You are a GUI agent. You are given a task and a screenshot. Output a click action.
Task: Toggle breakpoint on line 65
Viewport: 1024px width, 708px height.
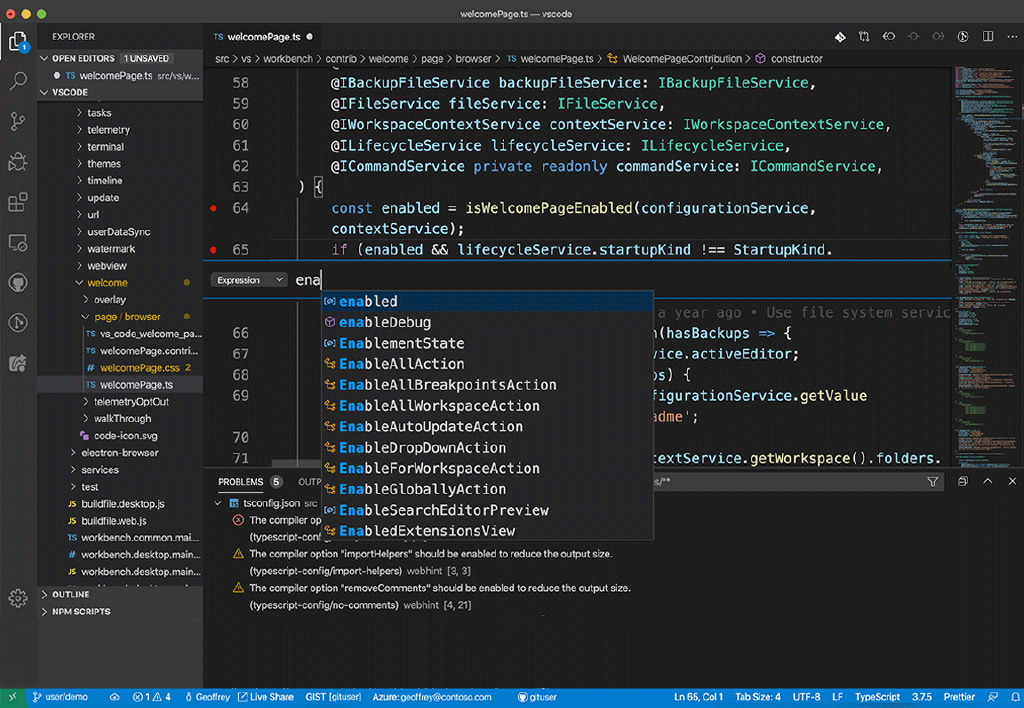(213, 250)
